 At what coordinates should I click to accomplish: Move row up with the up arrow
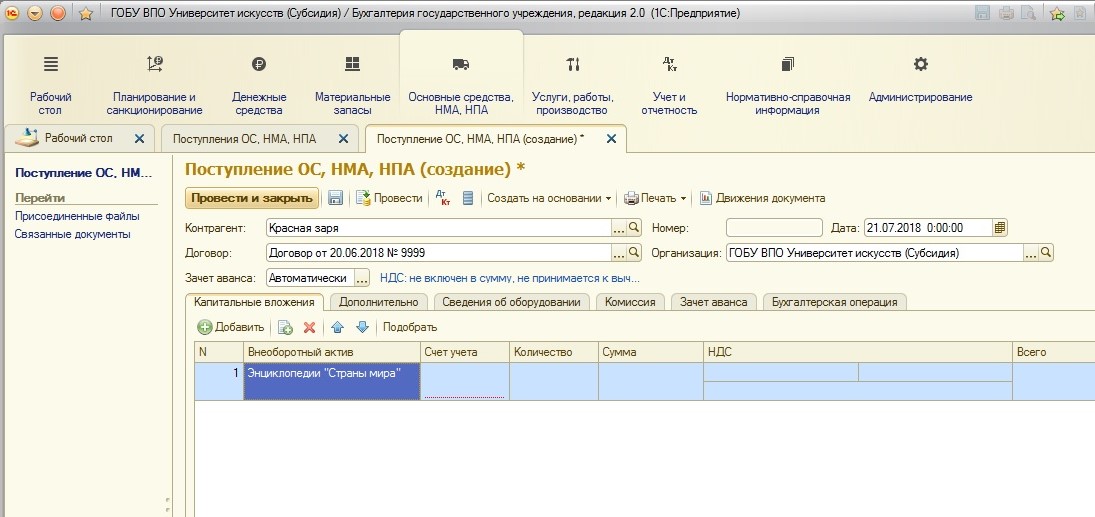[x=337, y=327]
